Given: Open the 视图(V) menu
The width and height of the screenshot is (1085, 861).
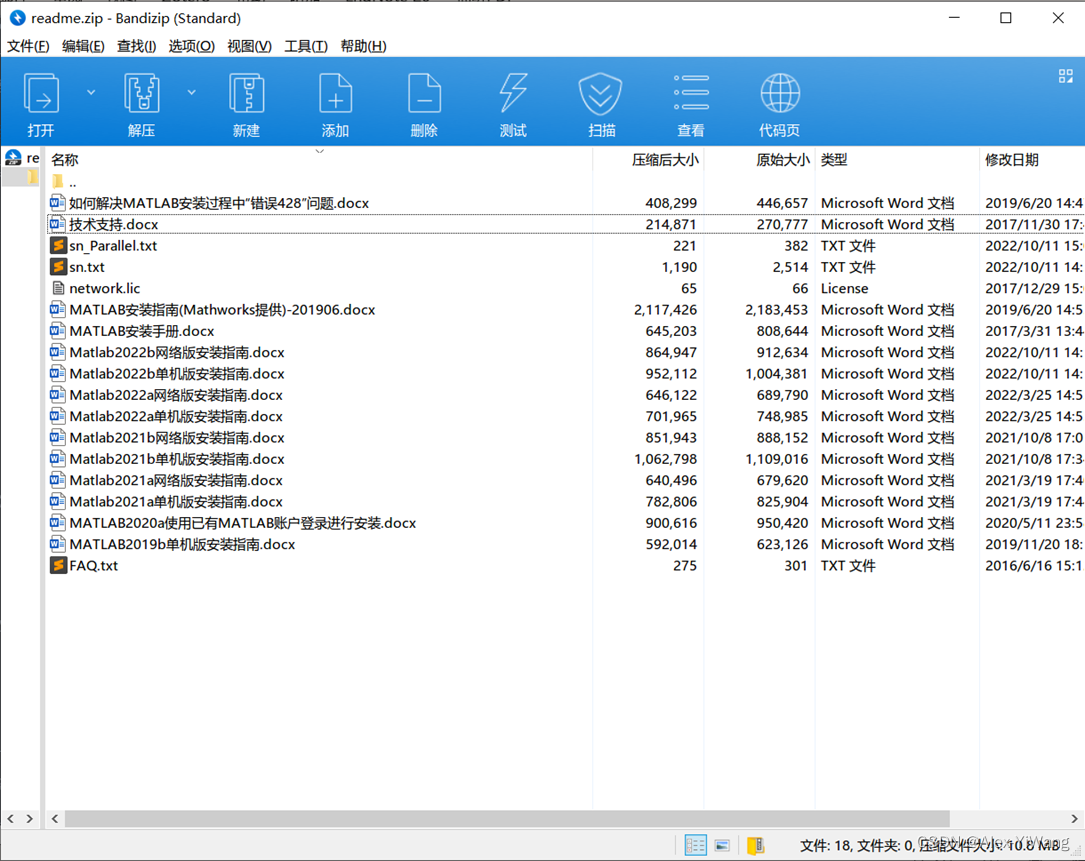Looking at the screenshot, I should 249,46.
